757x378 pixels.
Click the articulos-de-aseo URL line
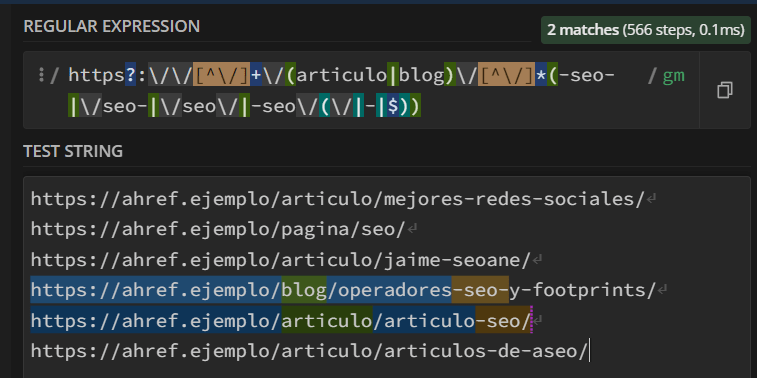309,351
